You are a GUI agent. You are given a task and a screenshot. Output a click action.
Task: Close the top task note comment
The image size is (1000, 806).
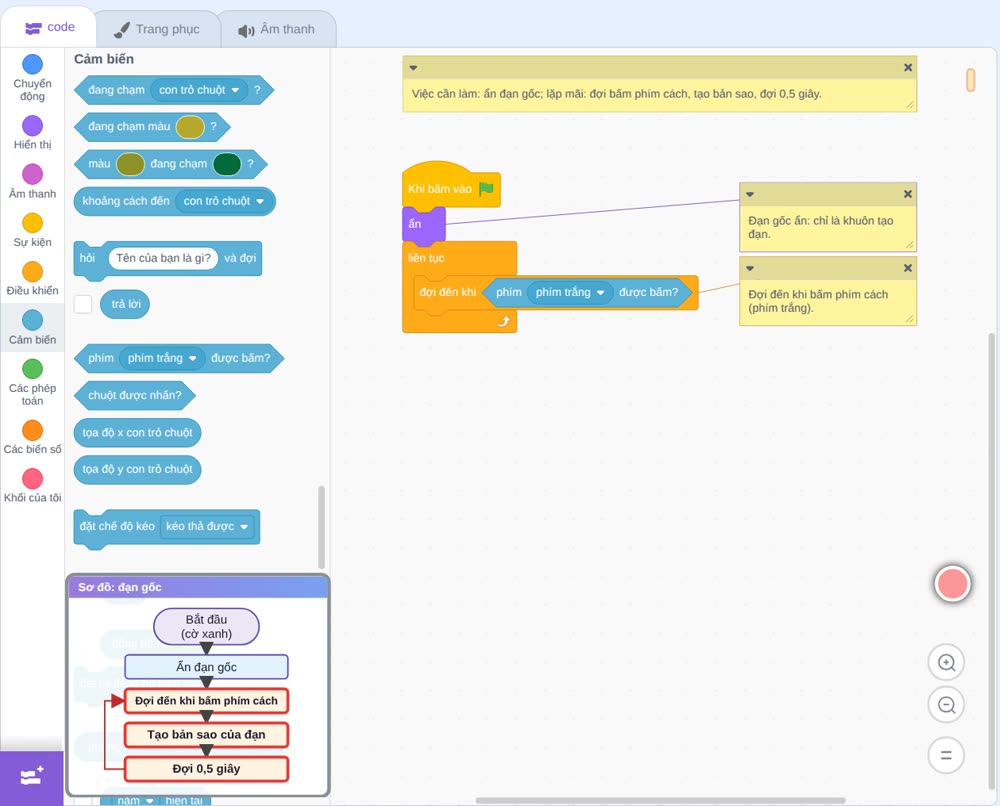coord(908,68)
